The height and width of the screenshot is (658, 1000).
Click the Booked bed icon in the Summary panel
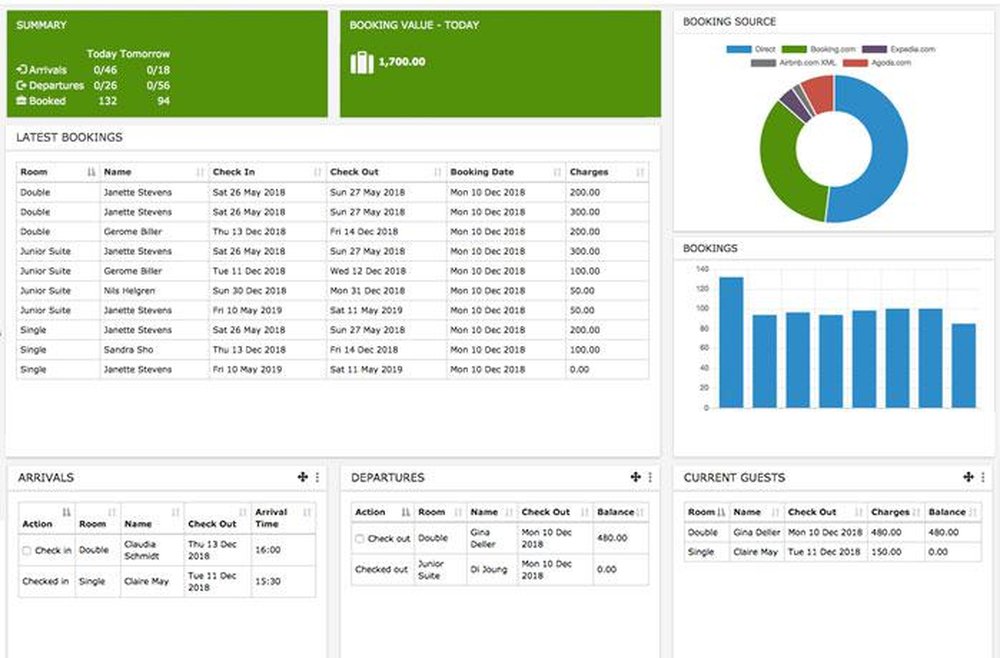pyautogui.click(x=22, y=99)
